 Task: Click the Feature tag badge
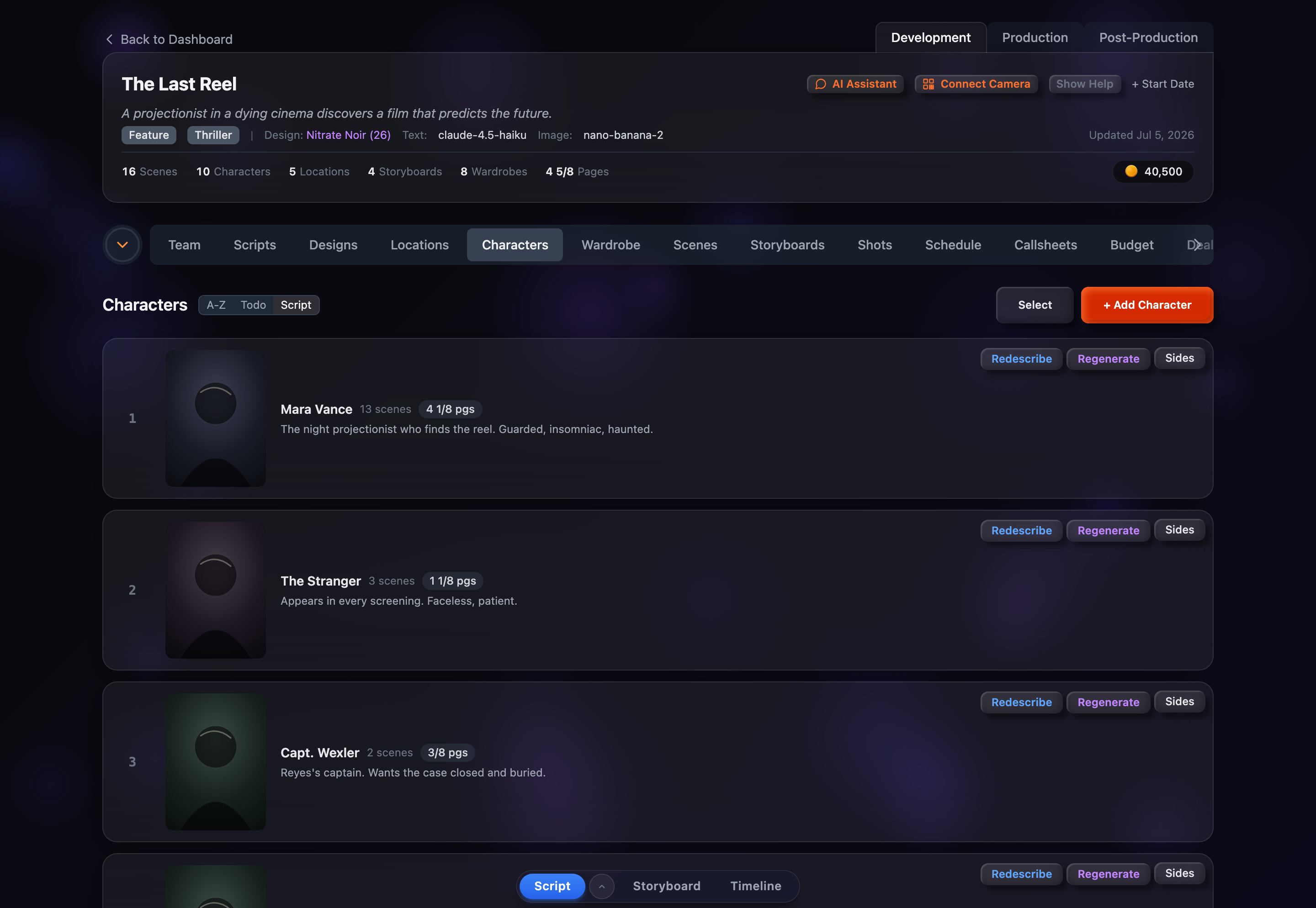(149, 135)
